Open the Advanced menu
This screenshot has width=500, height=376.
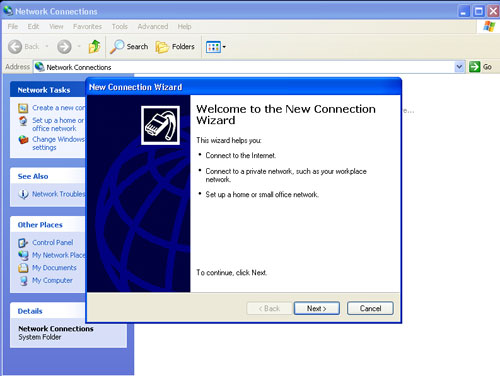click(x=153, y=26)
